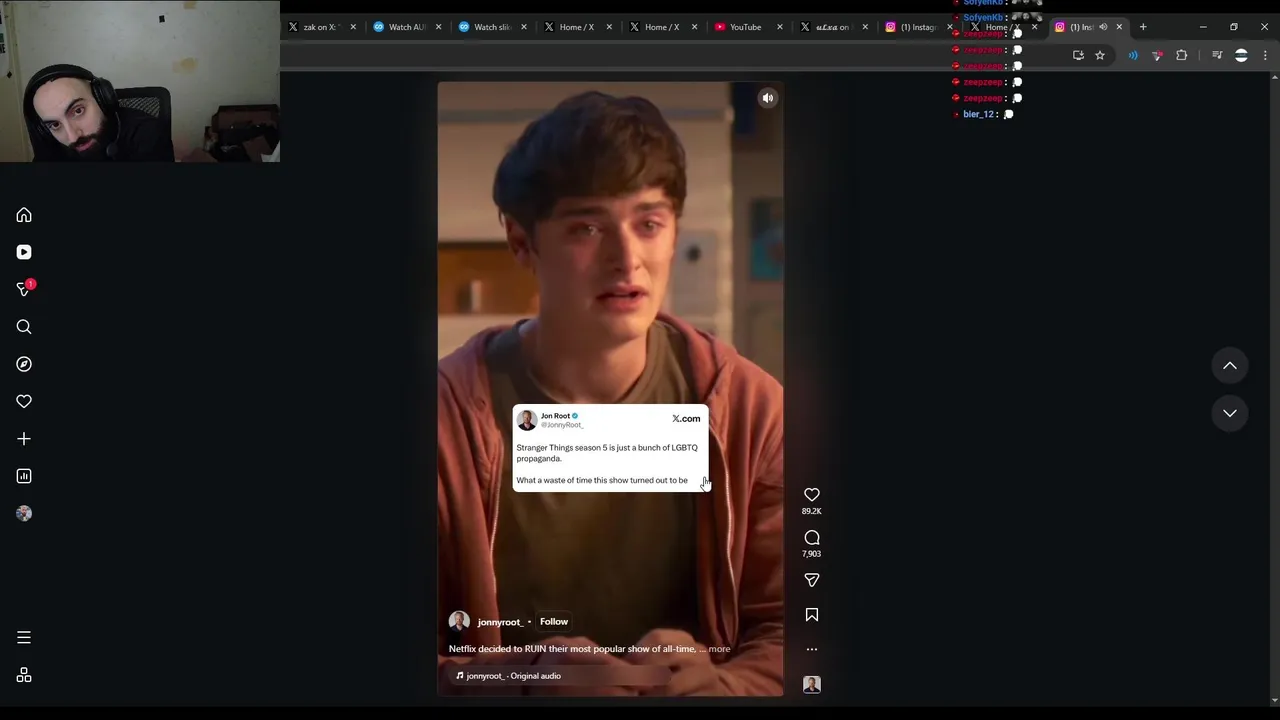The height and width of the screenshot is (720, 1280).
Task: Go to the previous reel with the up chevron
Action: [x=1230, y=366]
